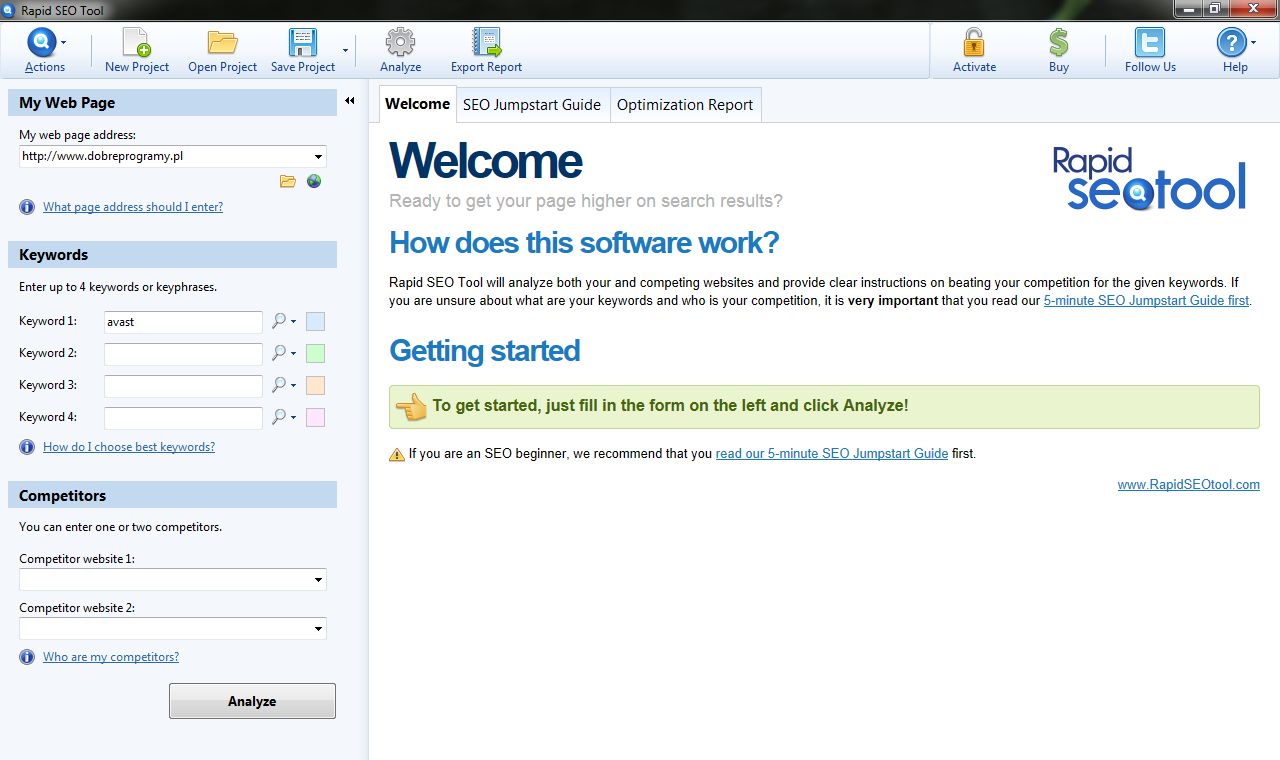The width and height of the screenshot is (1280, 760).
Task: Click Save Project disk icon
Action: (302, 43)
